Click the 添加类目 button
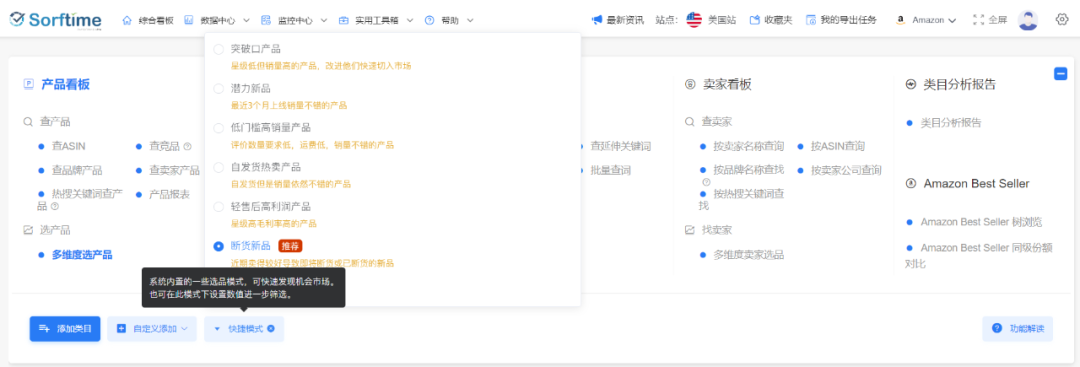 65,329
